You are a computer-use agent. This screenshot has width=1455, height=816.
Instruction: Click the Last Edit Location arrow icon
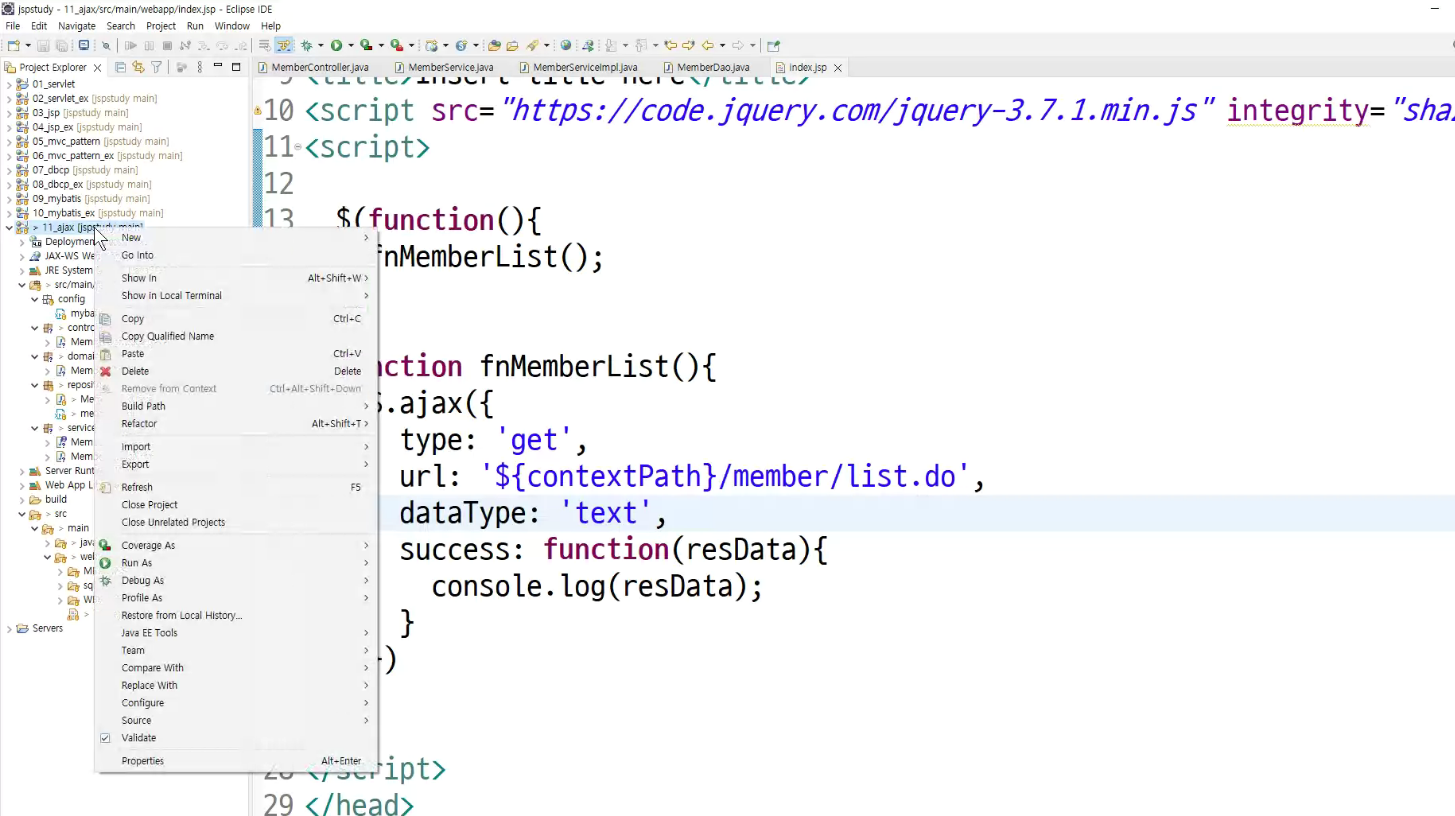(671, 45)
